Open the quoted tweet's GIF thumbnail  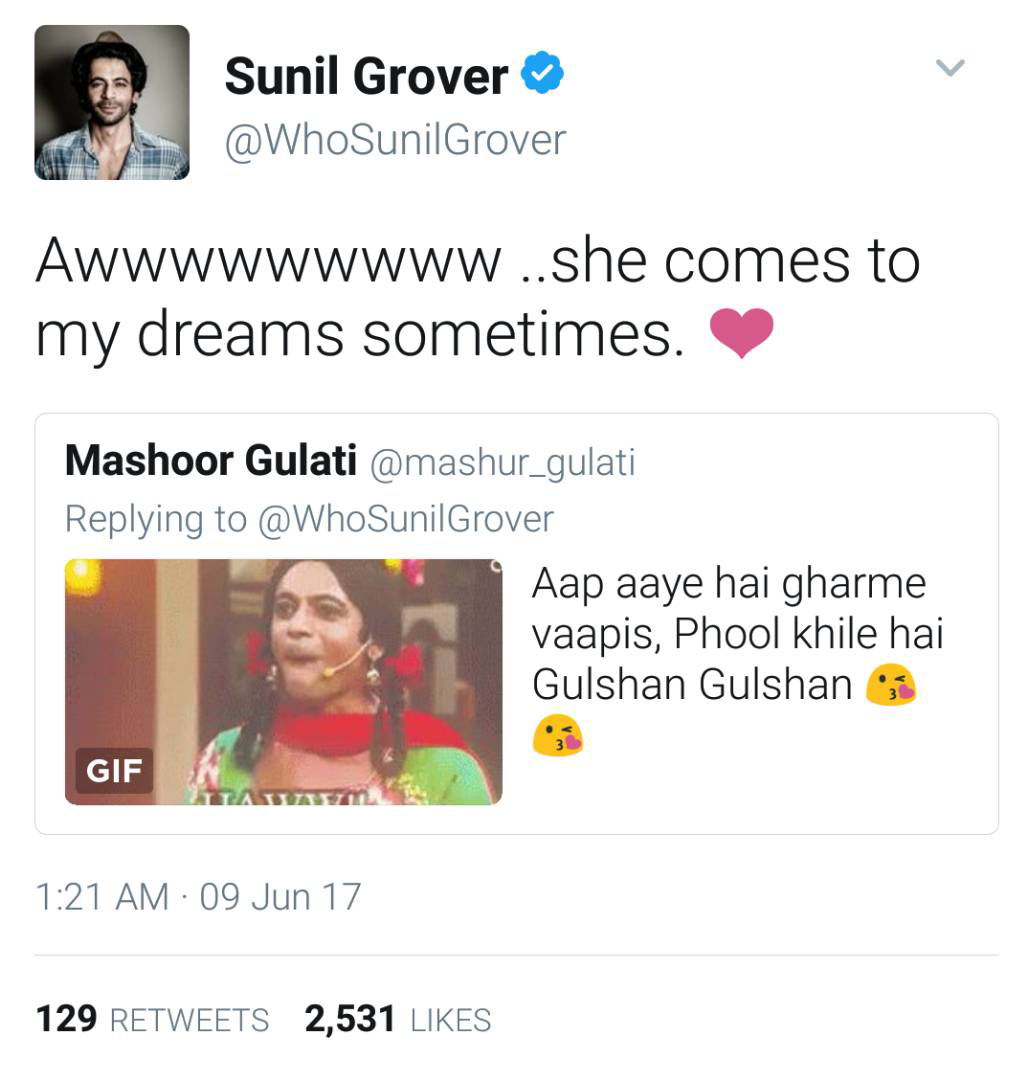coord(284,681)
